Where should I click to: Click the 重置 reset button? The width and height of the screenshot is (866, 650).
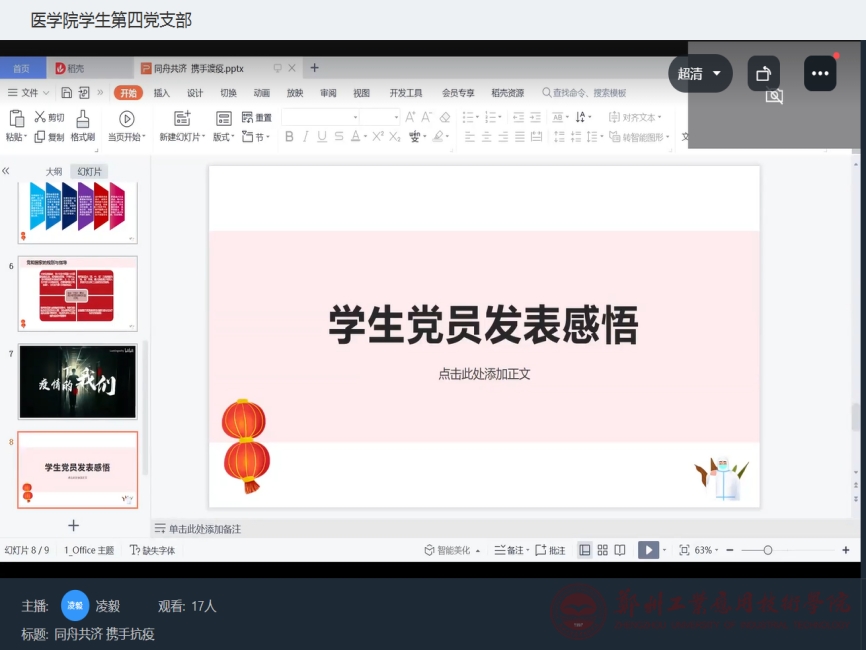click(x=257, y=117)
